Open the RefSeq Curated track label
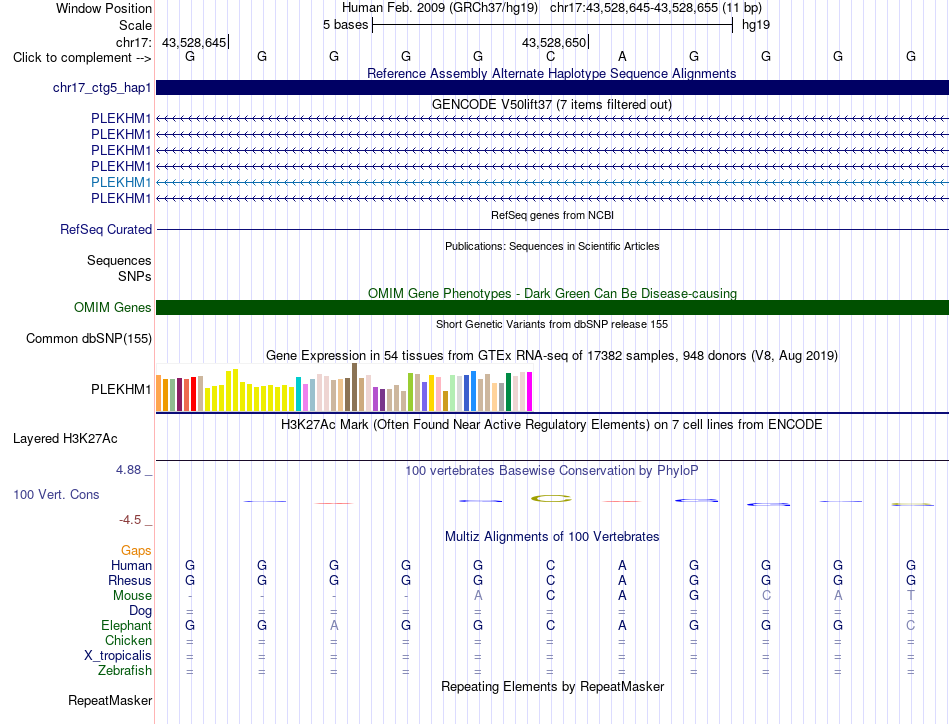Screen dimensions: 950x724 click(x=106, y=230)
